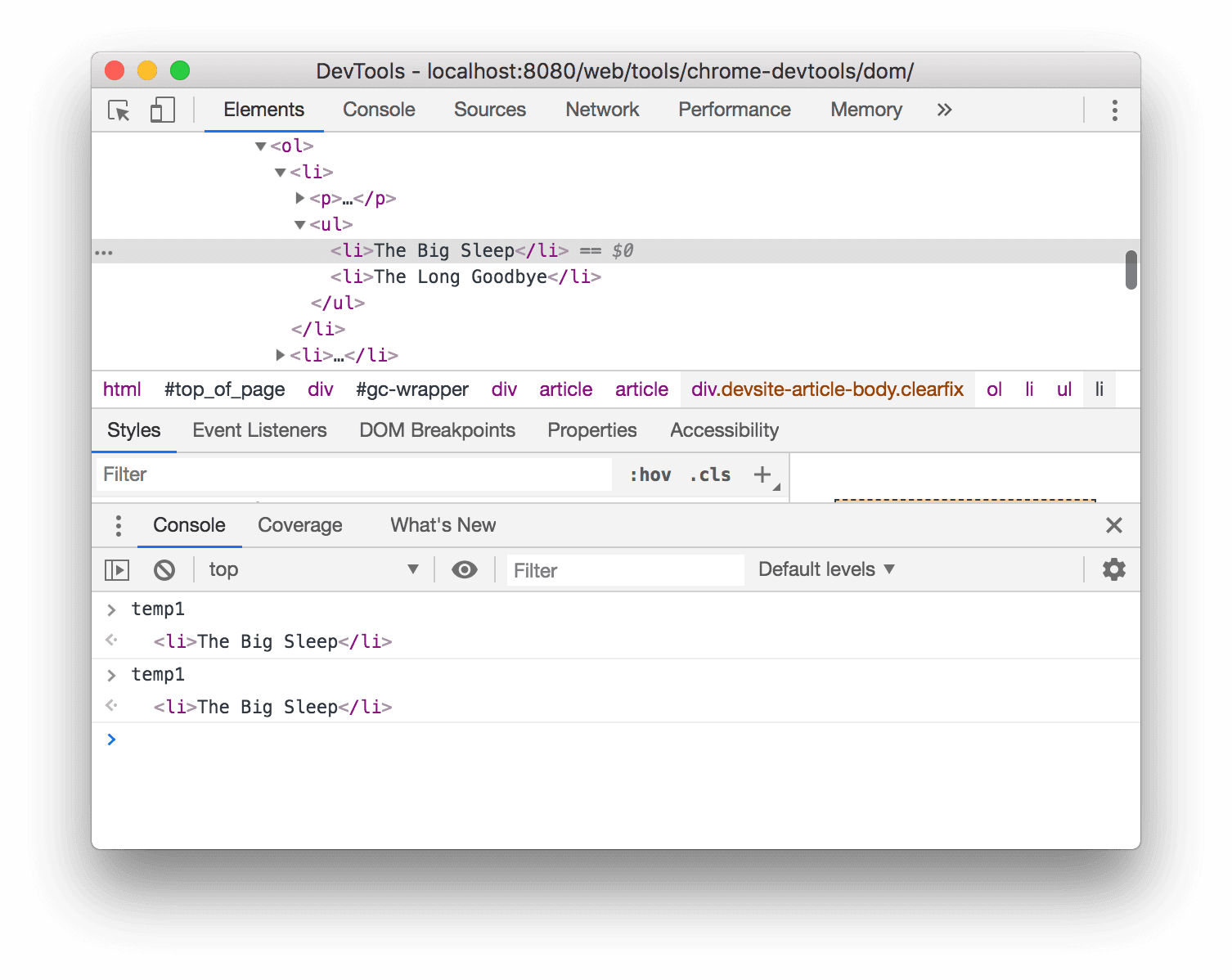This screenshot has width=1232, height=980.
Task: Open the drawer's three-dot menu
Action: pos(119,525)
